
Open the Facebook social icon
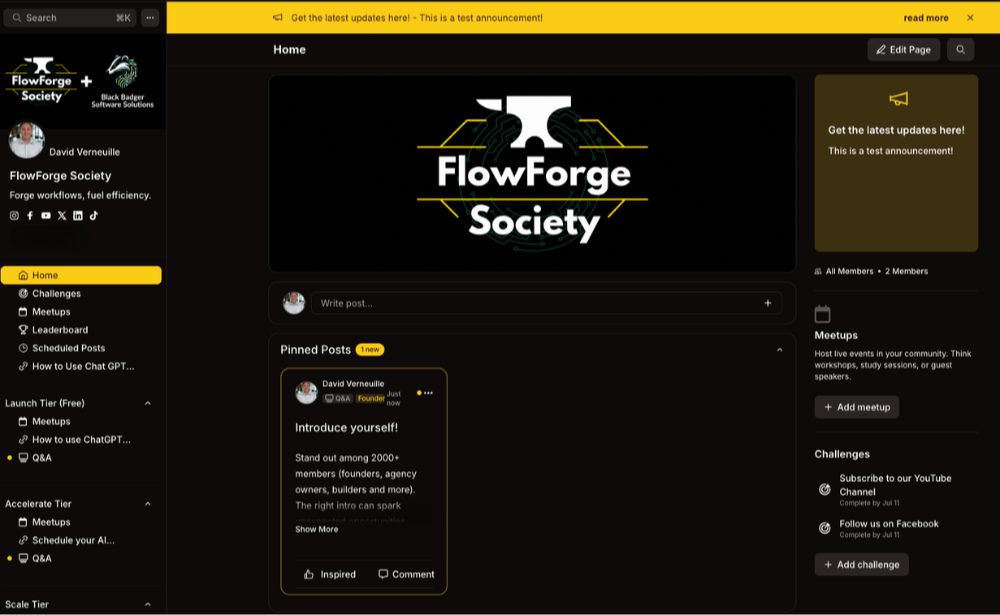30,216
